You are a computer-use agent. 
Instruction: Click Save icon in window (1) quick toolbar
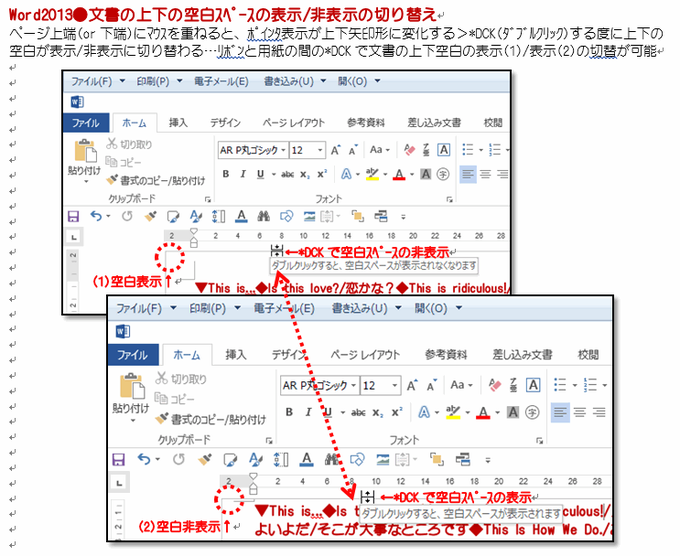pyautogui.click(x=73, y=216)
